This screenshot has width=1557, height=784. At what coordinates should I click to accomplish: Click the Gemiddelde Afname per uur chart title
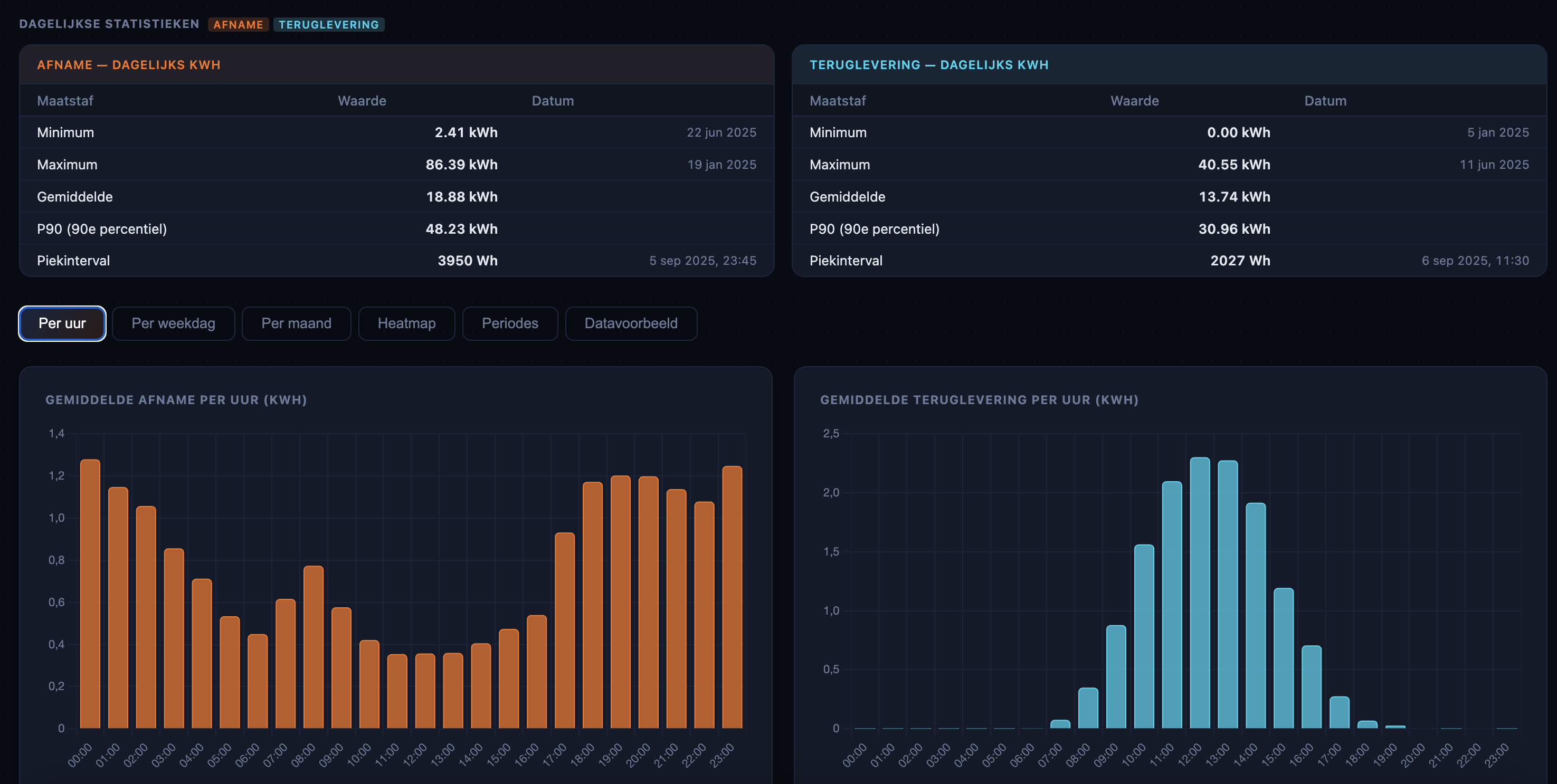176,400
